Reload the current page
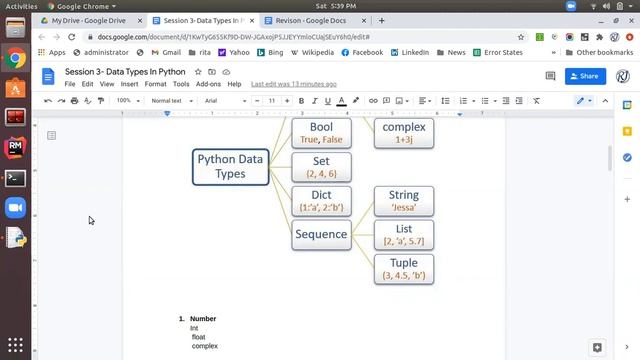The height and width of the screenshot is (360, 640). tap(72, 37)
